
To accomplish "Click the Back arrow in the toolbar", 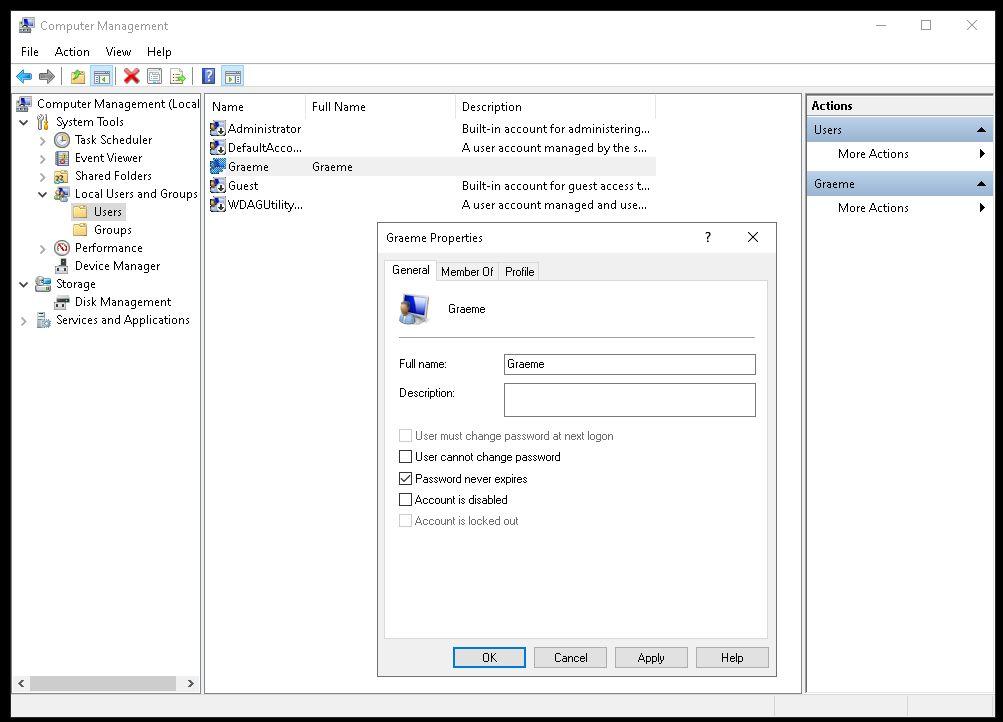I will coord(24,76).
